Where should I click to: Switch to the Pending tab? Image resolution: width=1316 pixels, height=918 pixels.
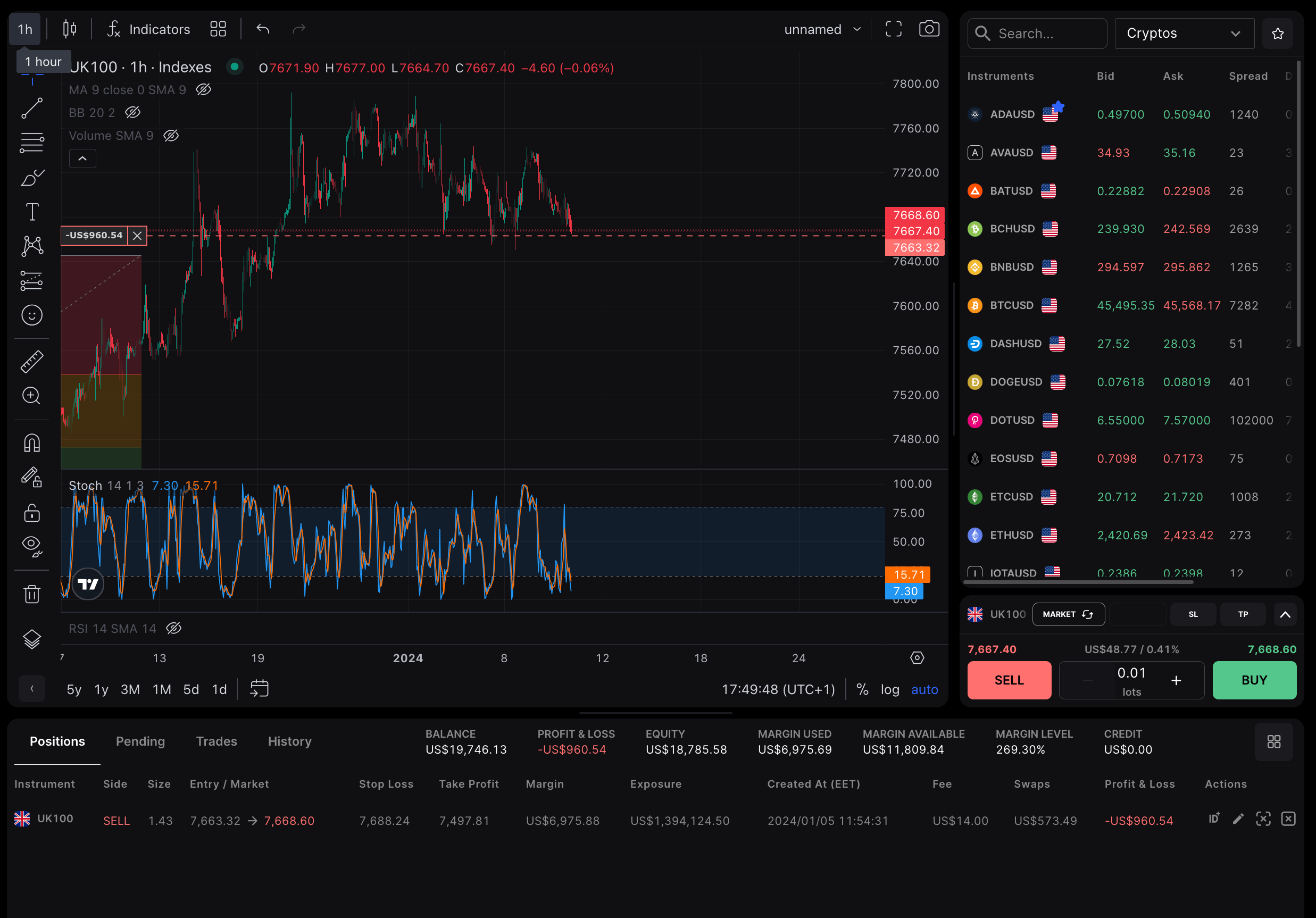(x=140, y=741)
